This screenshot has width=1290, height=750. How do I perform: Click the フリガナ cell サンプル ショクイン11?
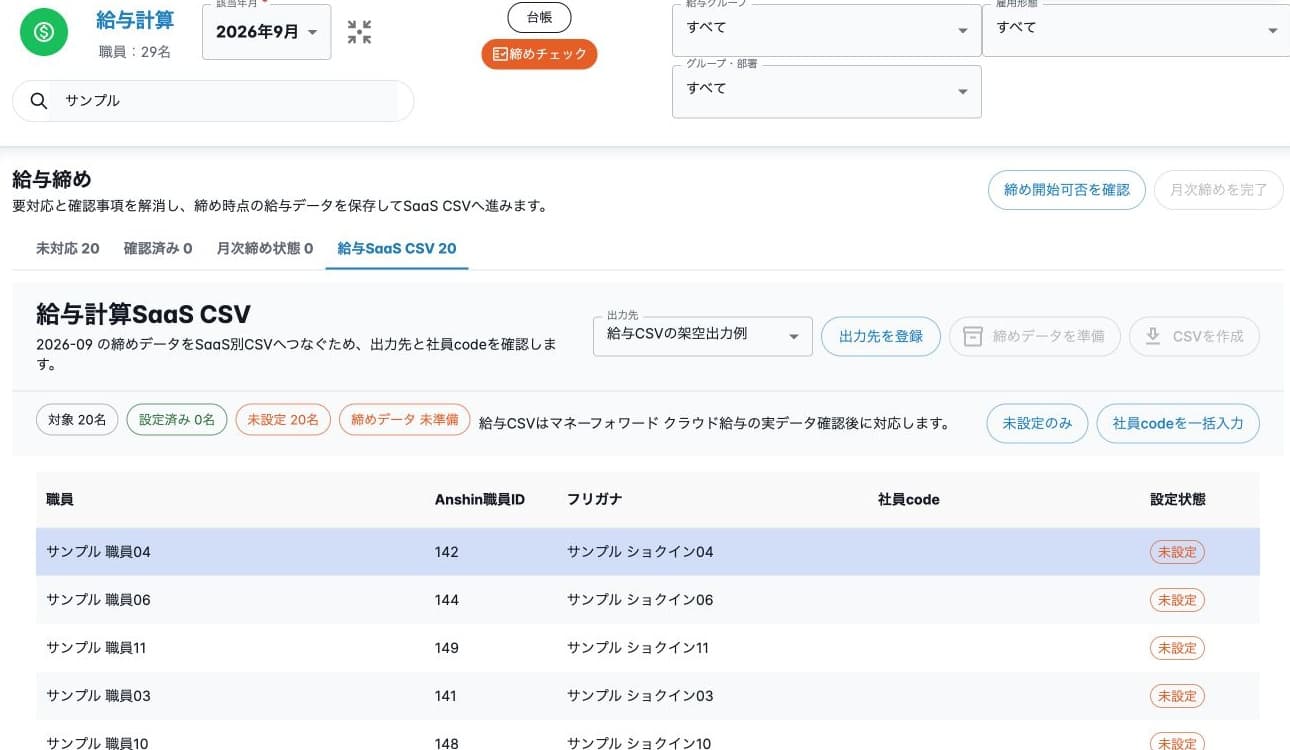tap(638, 648)
